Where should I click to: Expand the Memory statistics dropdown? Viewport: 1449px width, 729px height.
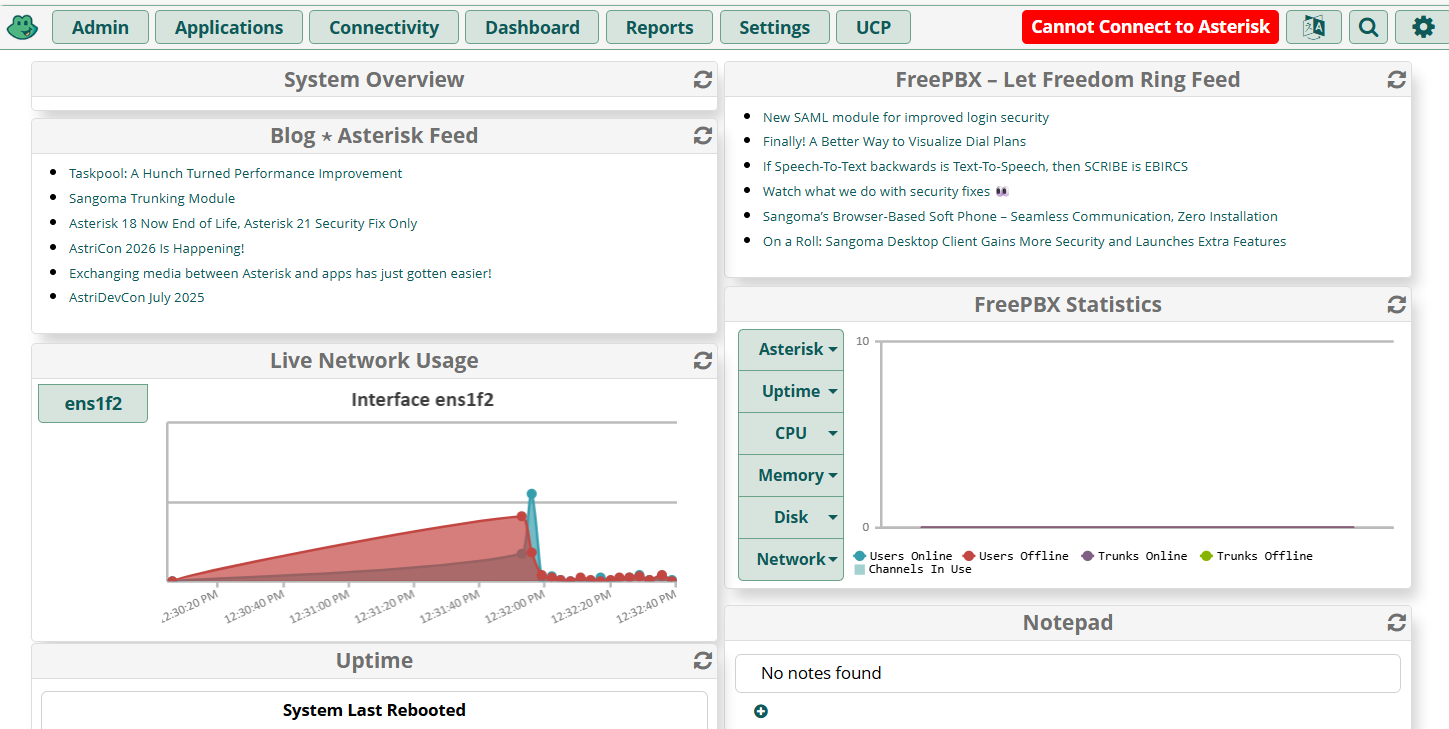click(x=791, y=476)
